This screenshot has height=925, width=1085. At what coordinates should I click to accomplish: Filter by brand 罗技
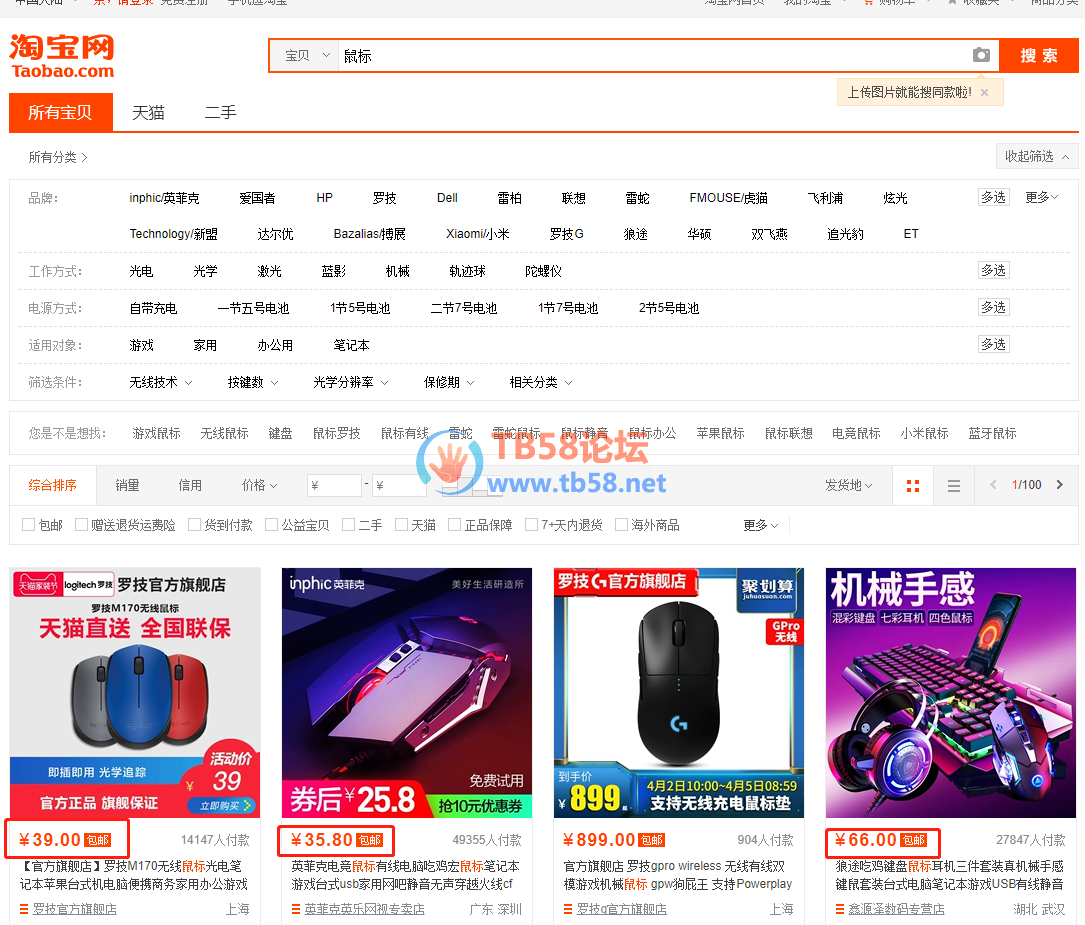(x=384, y=198)
